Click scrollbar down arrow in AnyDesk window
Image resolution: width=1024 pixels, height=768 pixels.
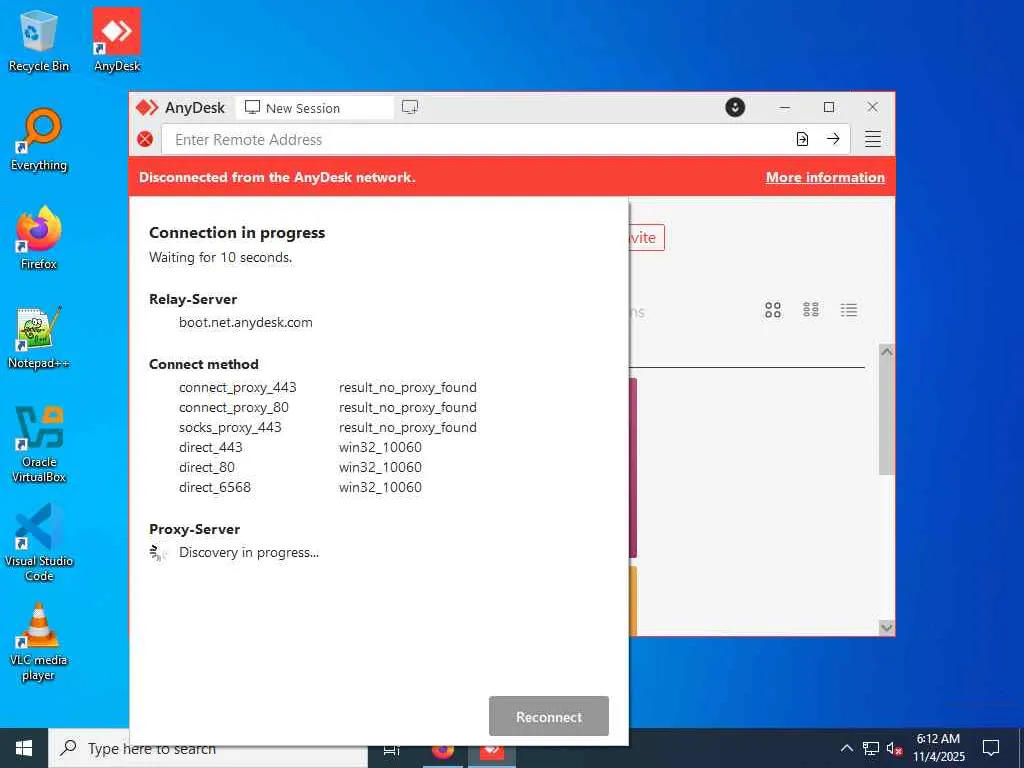pyautogui.click(x=886, y=628)
